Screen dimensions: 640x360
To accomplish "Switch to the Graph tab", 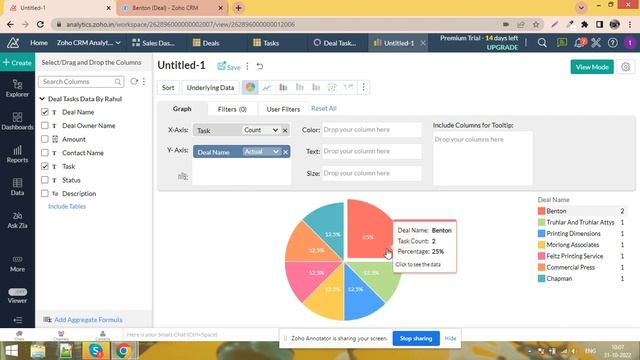I will coord(182,109).
